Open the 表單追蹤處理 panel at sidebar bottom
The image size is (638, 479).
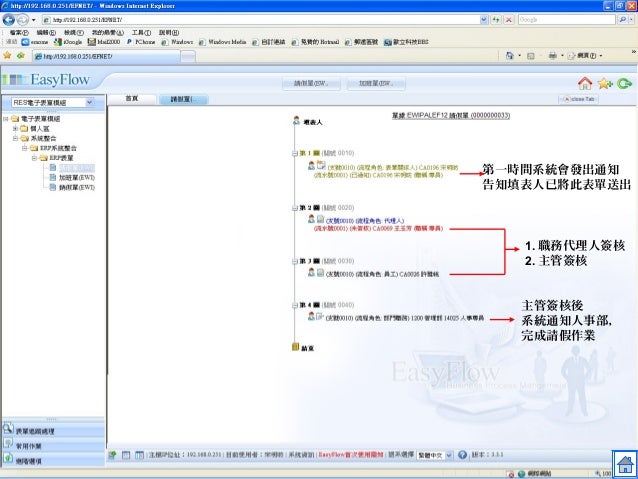pos(53,430)
